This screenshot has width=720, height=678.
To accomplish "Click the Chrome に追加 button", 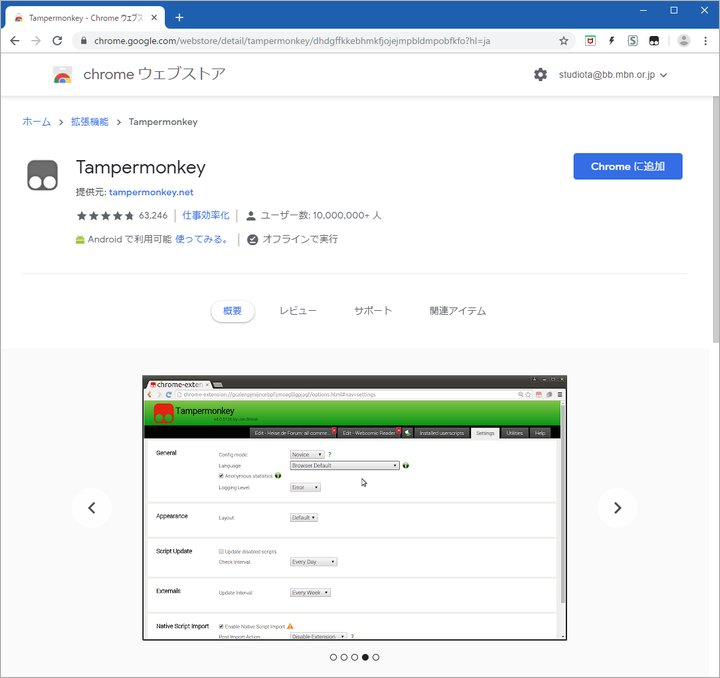I will coord(628,166).
